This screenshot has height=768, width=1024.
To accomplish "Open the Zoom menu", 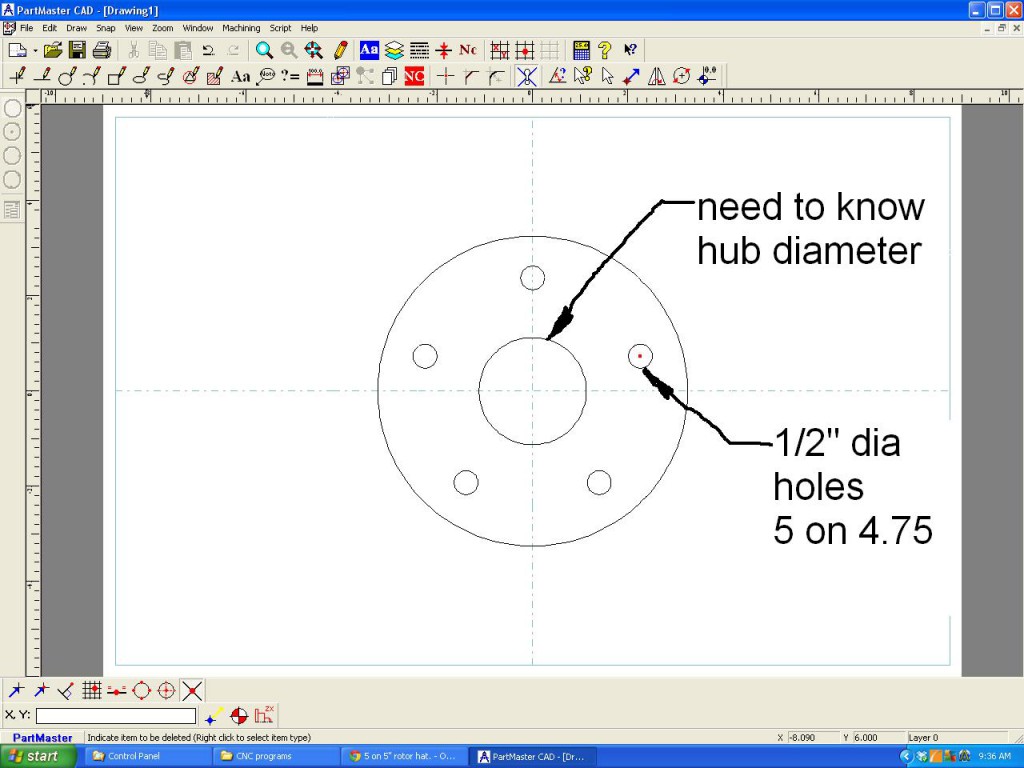I will click(163, 28).
